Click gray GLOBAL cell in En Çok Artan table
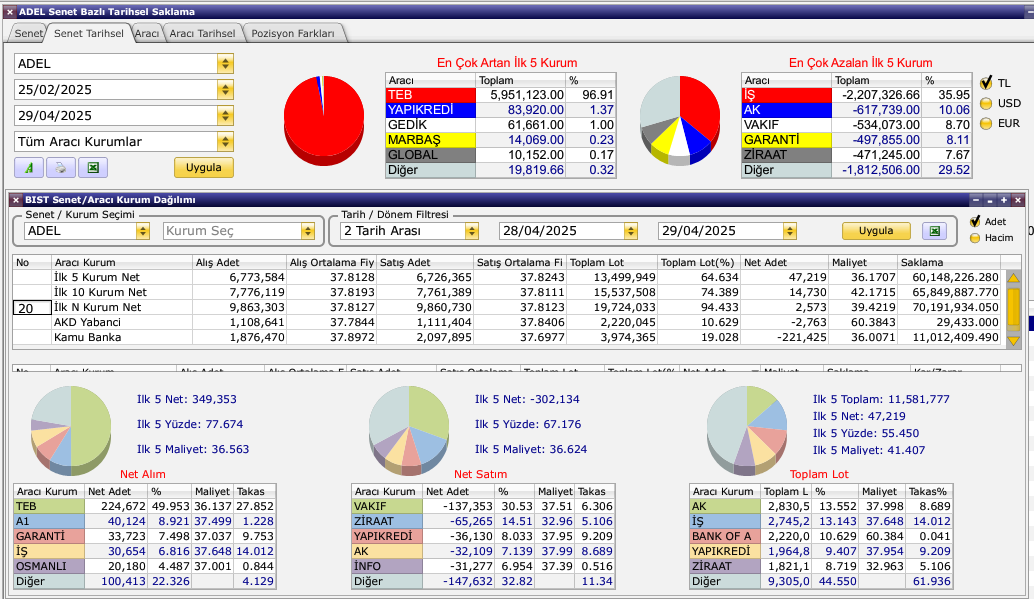Viewport: 1034px width, 599px height. [431, 155]
